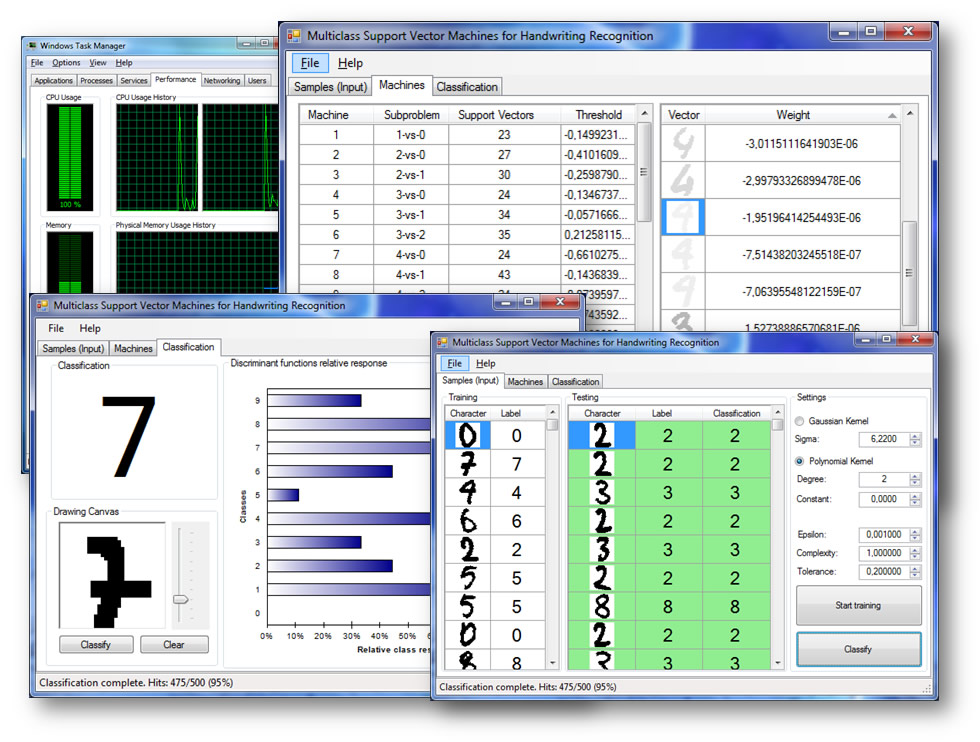Adjust the Tolerance spinner arrows

(x=915, y=572)
